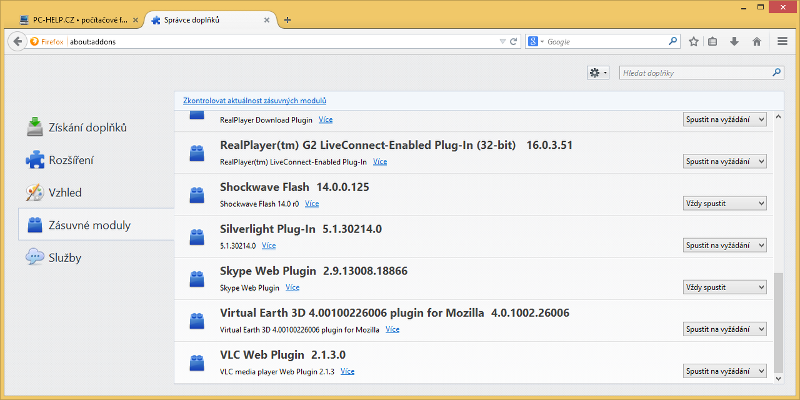The image size is (800, 400).
Task: Open Skype Web Plugin activation dropdown
Action: point(725,287)
